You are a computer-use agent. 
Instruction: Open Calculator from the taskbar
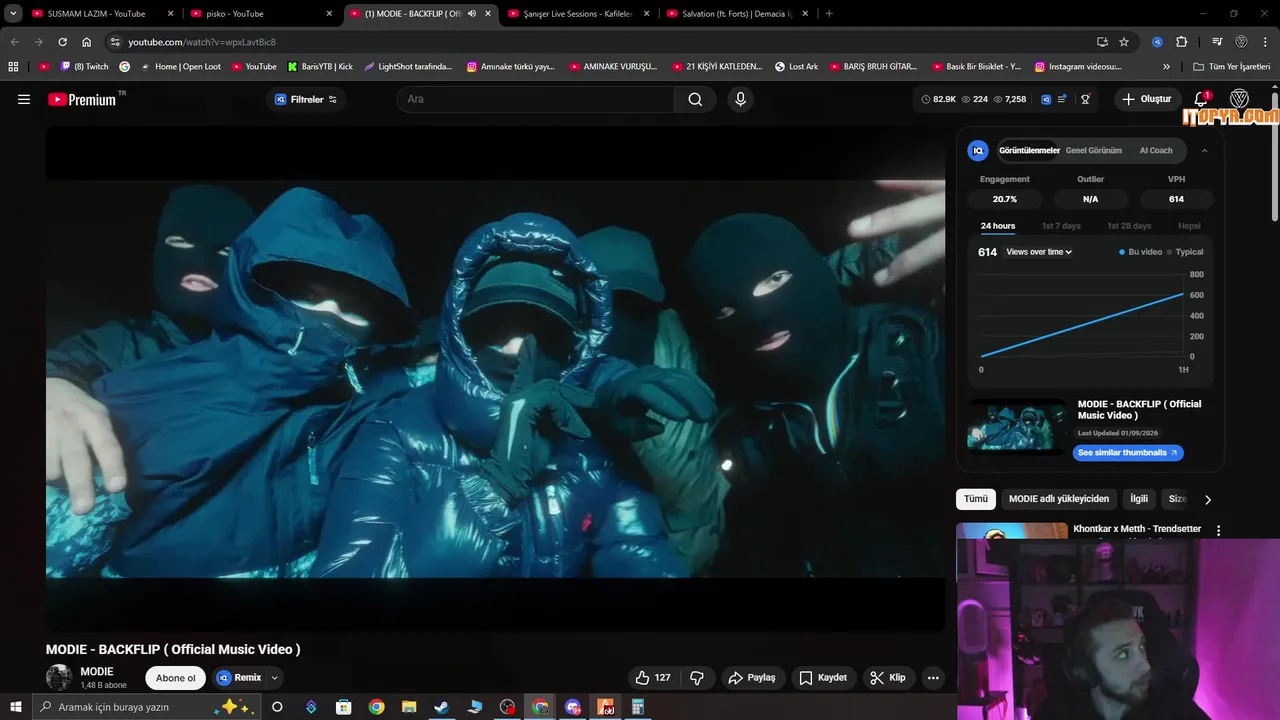click(637, 707)
